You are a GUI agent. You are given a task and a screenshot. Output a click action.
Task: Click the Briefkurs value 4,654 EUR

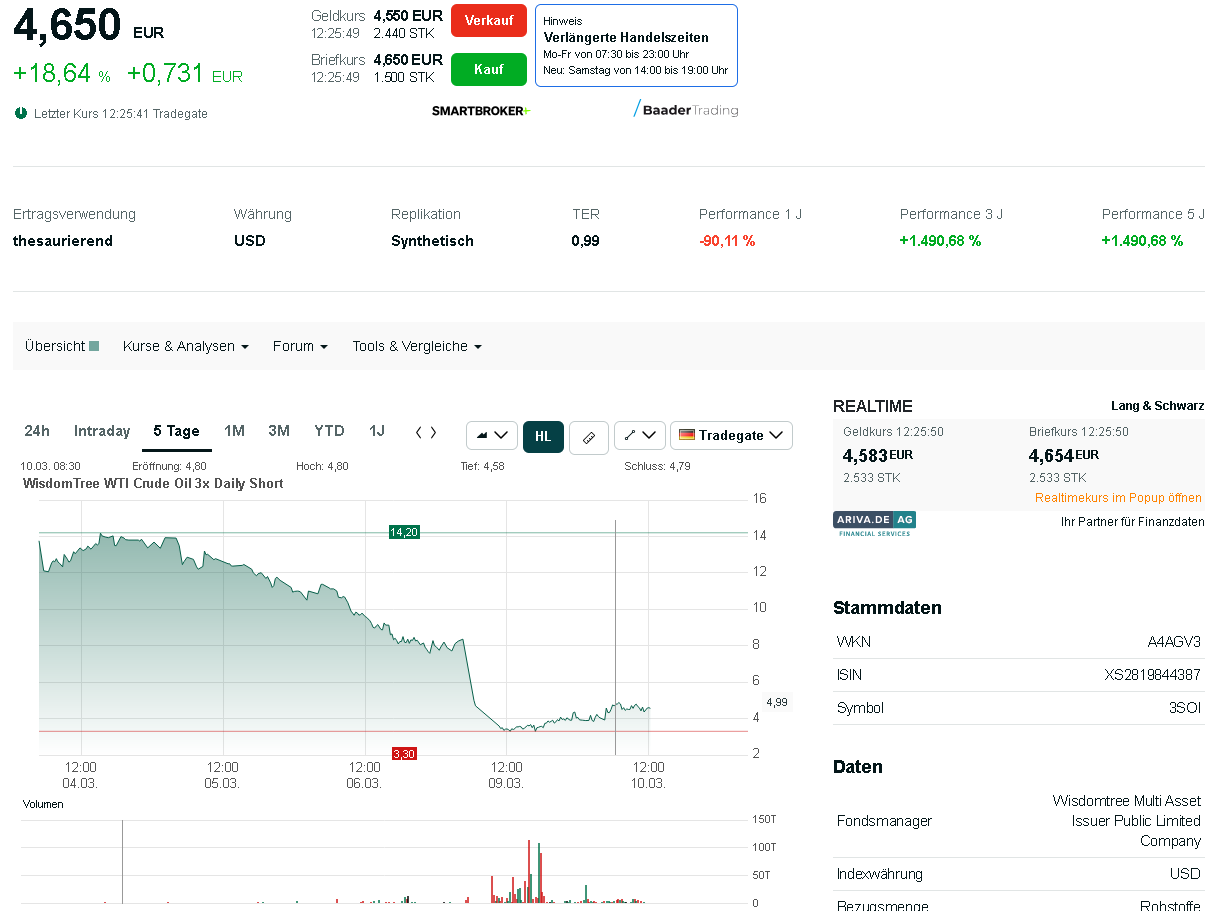pos(1064,455)
